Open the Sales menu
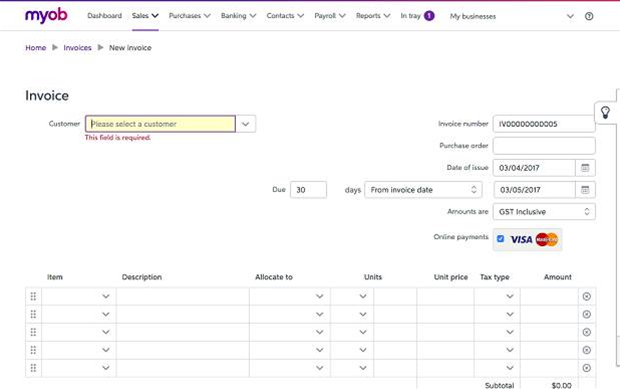Viewport: 620px width, 389px height. point(145,16)
